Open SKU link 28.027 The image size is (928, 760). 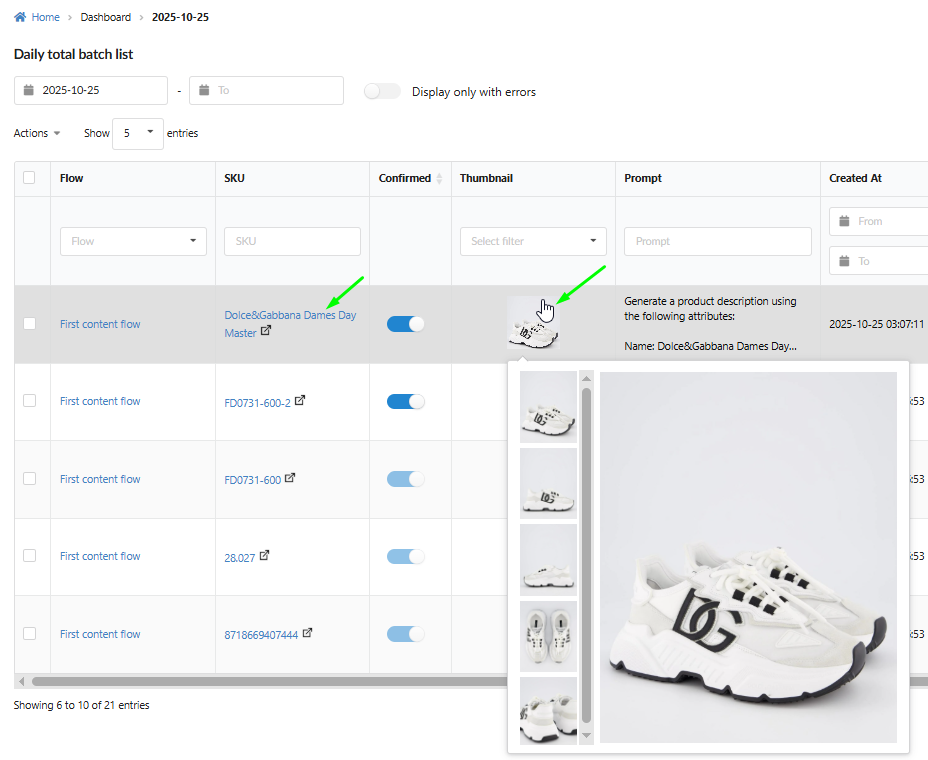click(240, 558)
